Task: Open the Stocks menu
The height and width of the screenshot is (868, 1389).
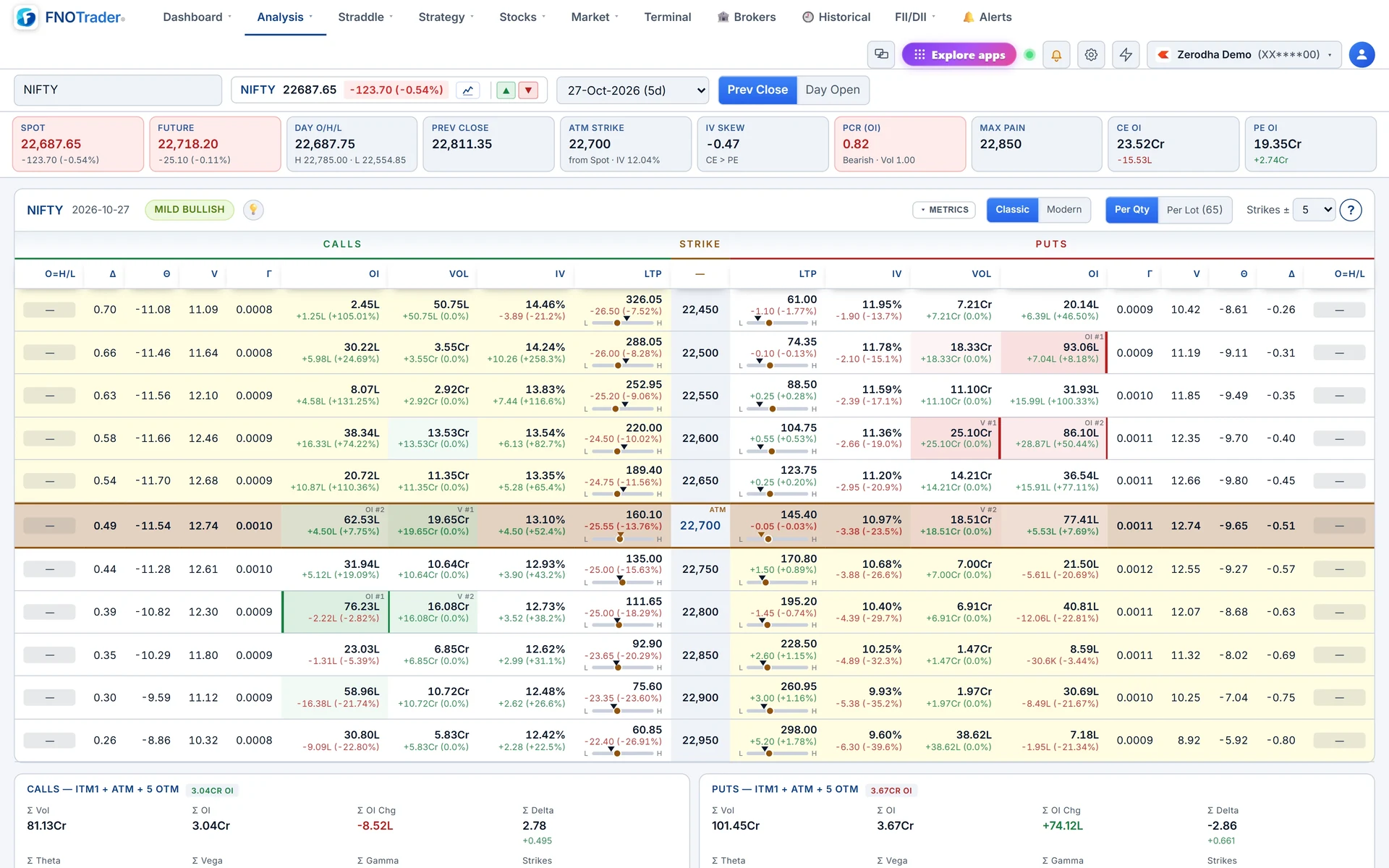Action: coord(522,17)
